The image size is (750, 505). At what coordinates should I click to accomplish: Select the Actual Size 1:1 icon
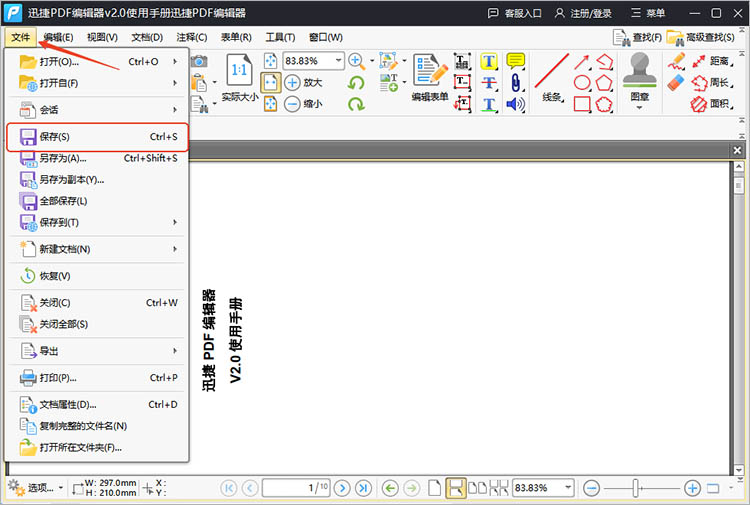pyautogui.click(x=239, y=70)
